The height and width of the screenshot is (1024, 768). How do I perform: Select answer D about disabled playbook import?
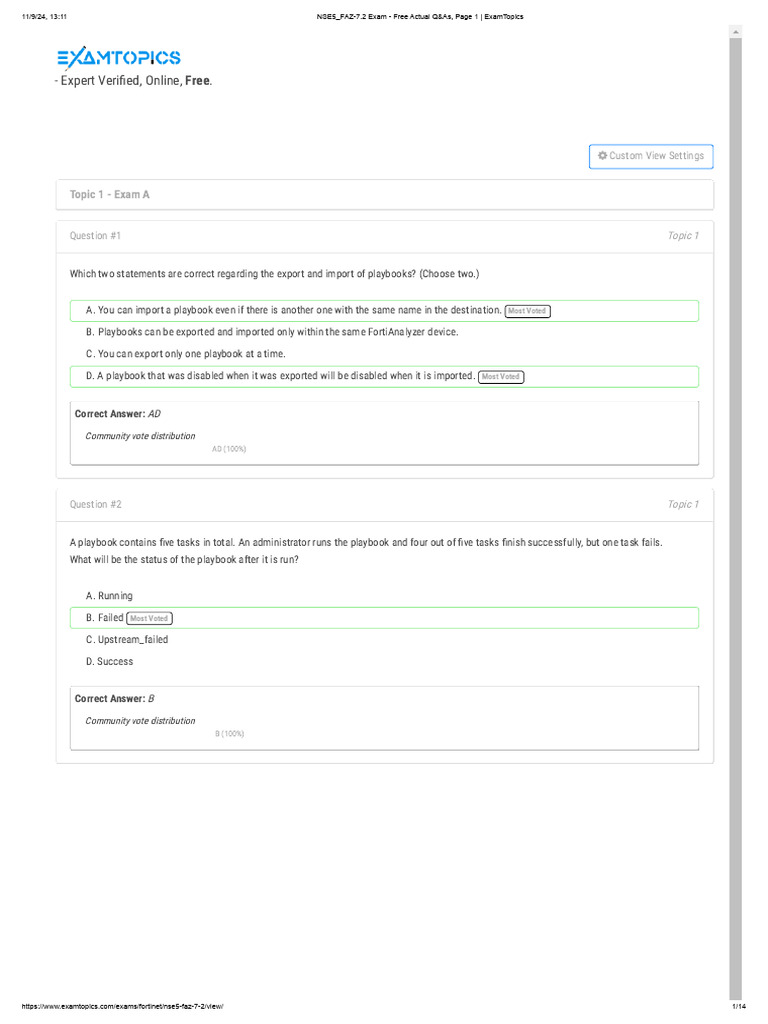[x=384, y=377]
